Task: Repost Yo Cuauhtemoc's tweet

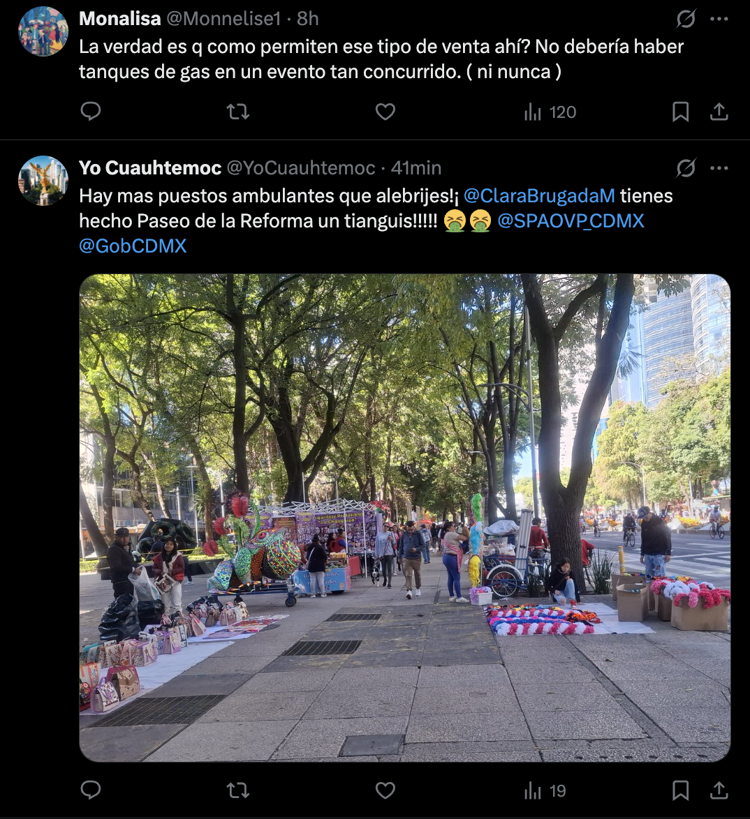Action: (x=238, y=791)
